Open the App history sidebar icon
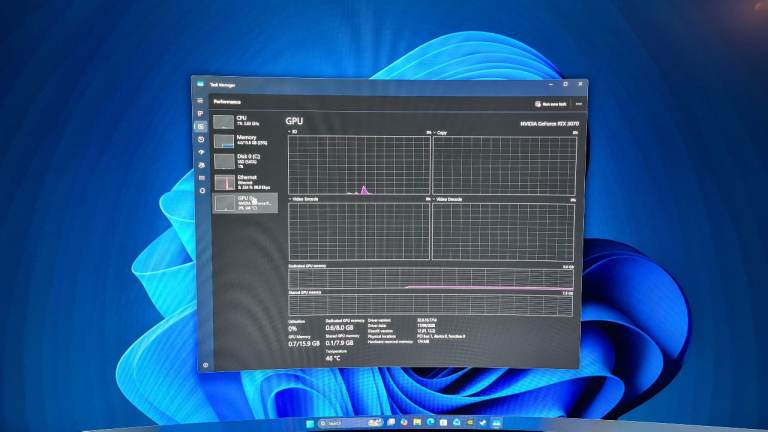Screen dimensions: 768x432 [x=201, y=140]
